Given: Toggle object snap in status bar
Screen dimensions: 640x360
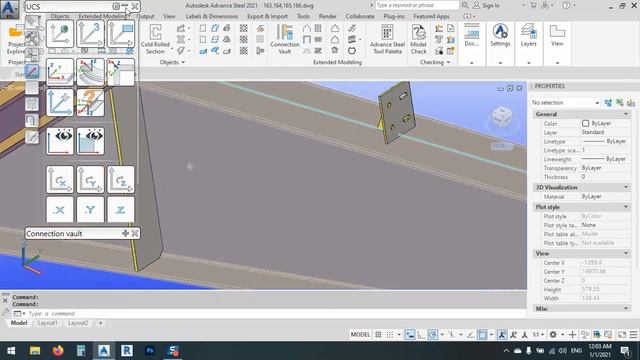Looking at the screenshot, I should (482, 335).
